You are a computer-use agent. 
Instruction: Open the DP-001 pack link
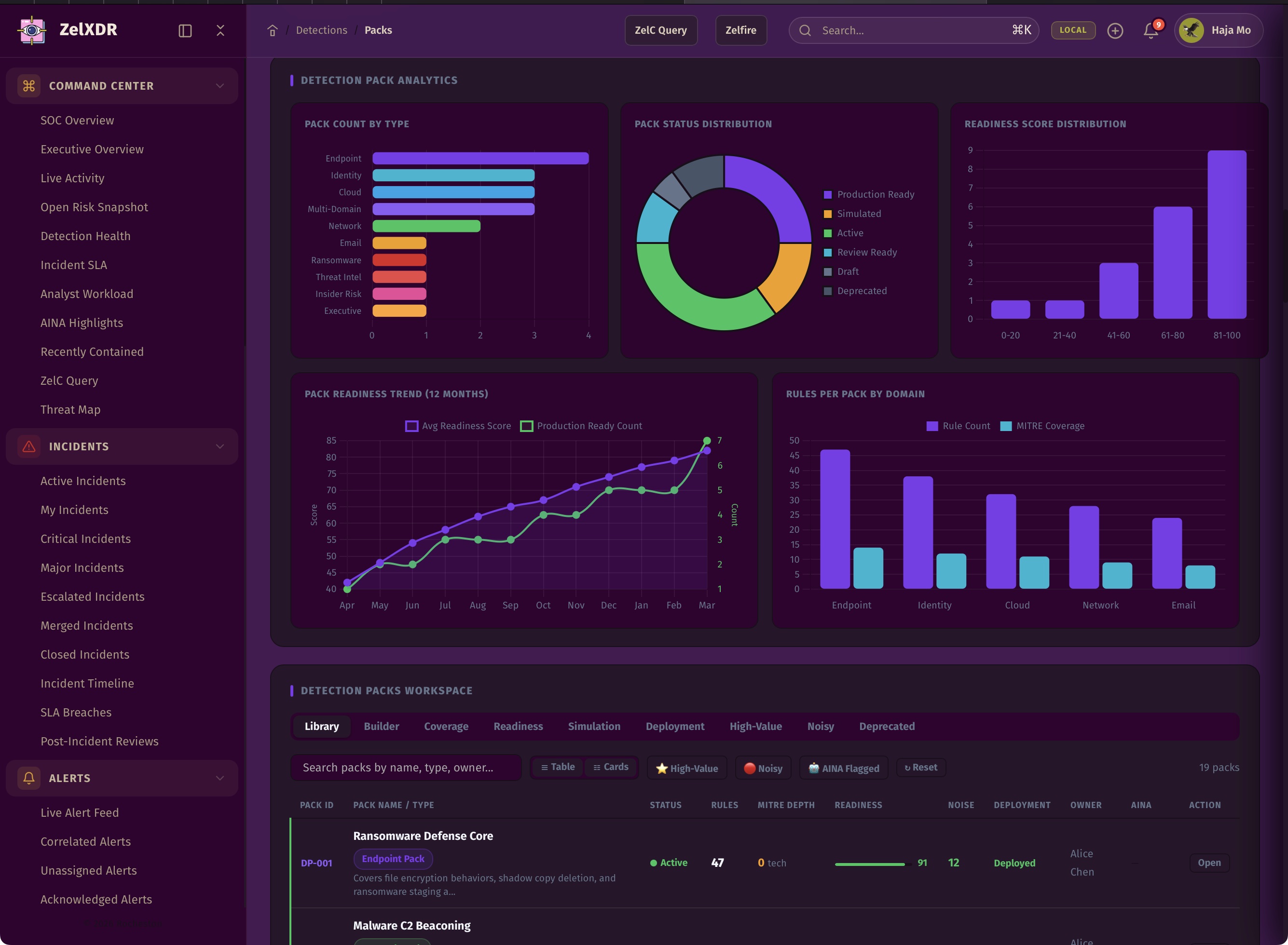[x=316, y=863]
